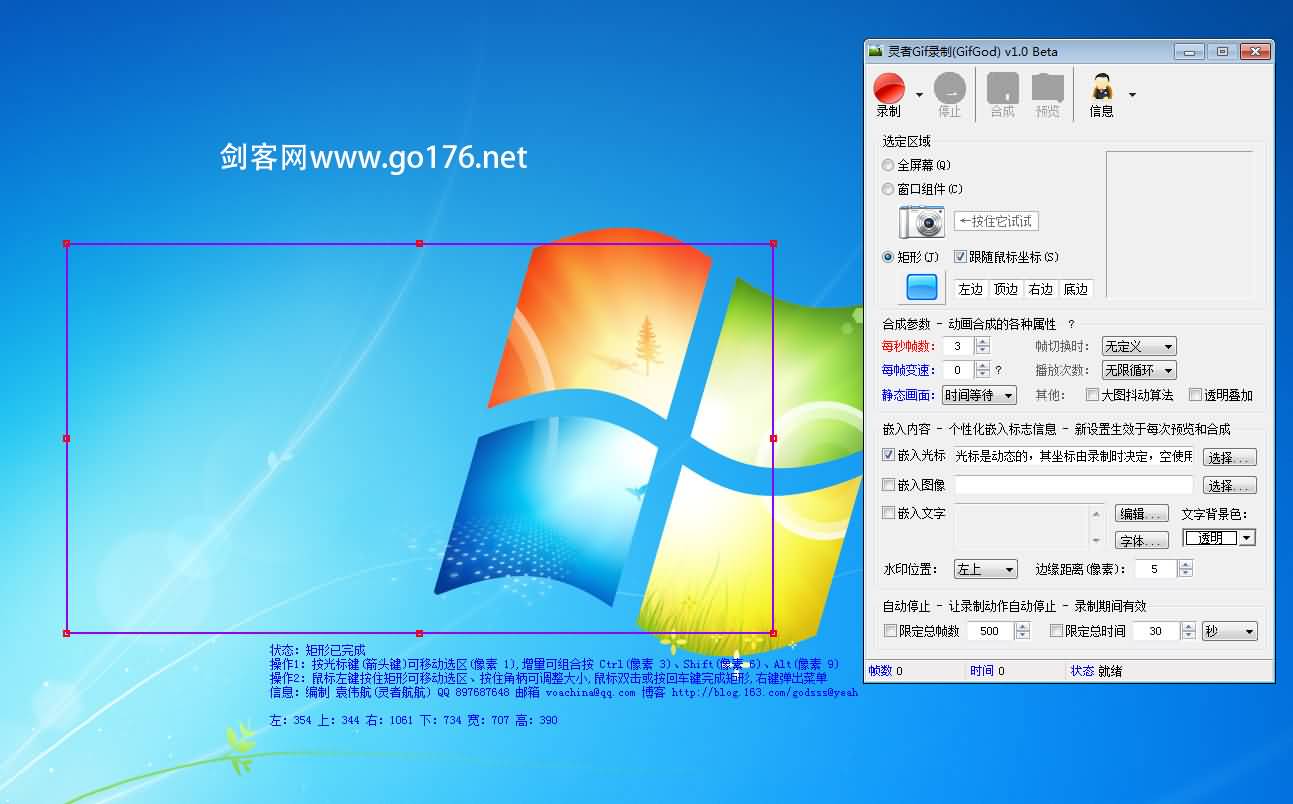Click the GifGod title bar app icon
1293x804 pixels.
pos(875,51)
